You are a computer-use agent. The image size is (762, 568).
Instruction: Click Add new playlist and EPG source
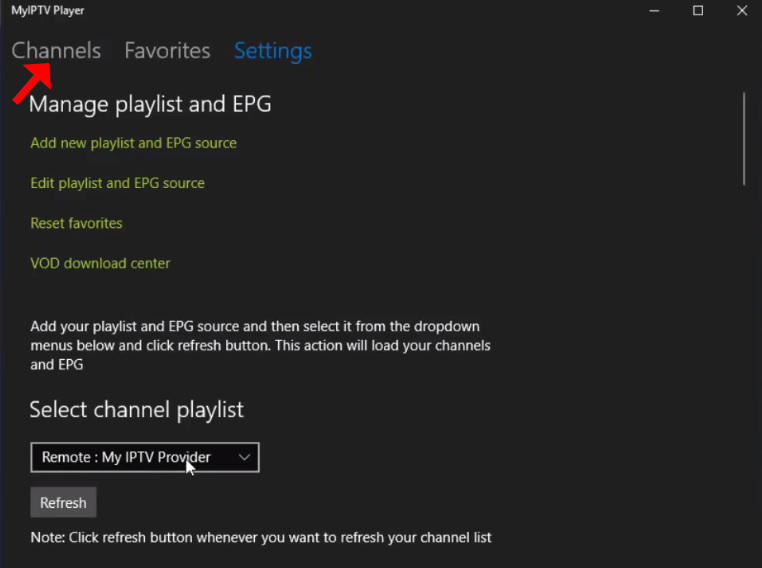(133, 143)
